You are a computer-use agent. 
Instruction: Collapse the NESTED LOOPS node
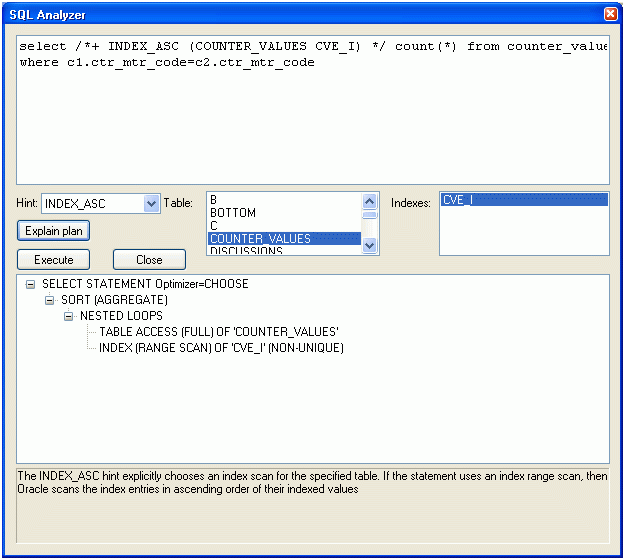(x=68, y=316)
